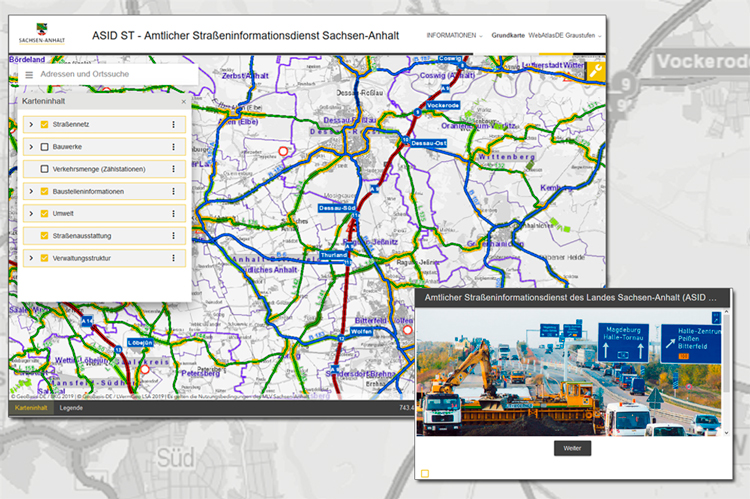Screen dimensions: 750x499
Task: Click the Weiter button in the dialog
Action: coord(573,448)
